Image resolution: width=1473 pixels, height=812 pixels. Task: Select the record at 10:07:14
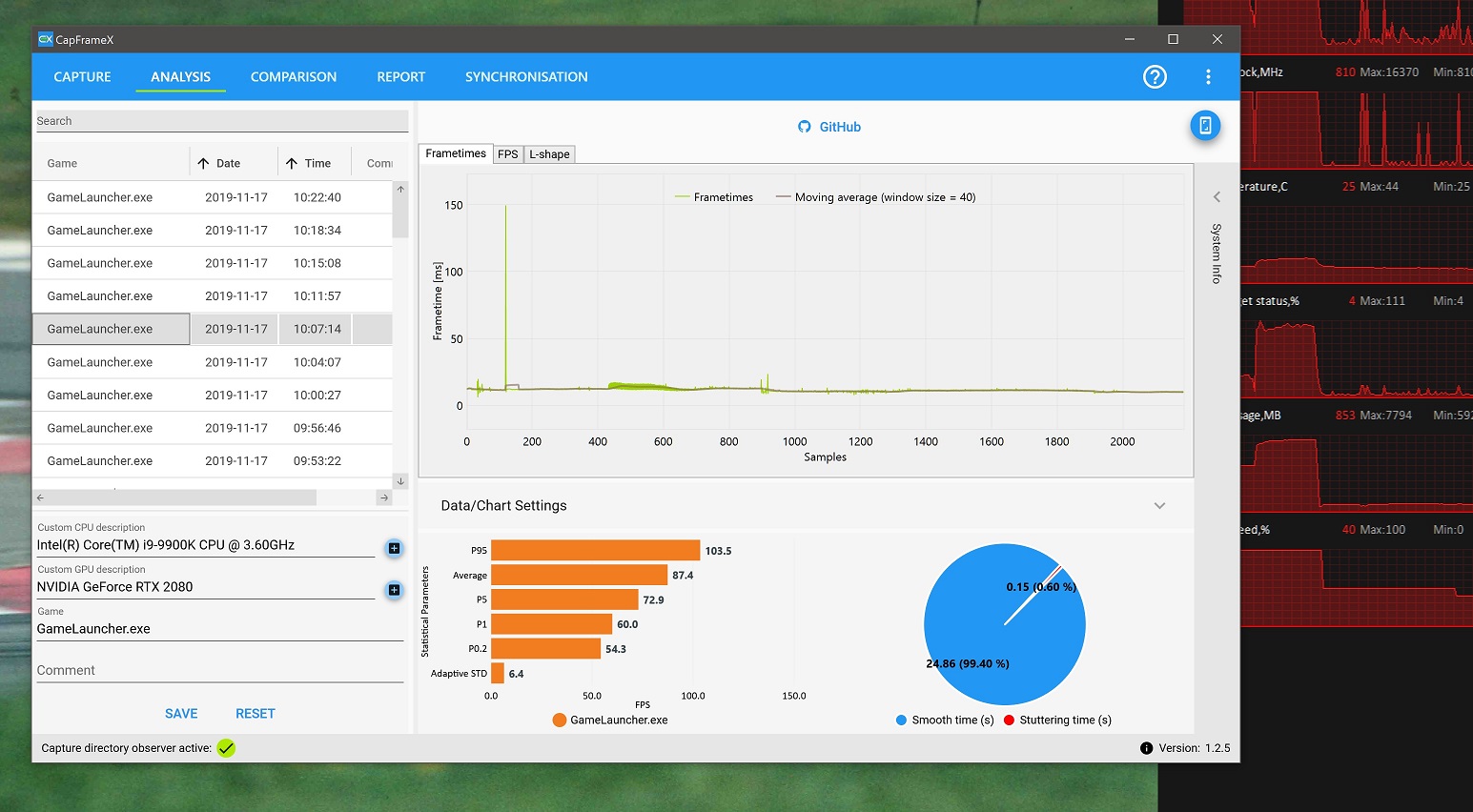tap(213, 329)
